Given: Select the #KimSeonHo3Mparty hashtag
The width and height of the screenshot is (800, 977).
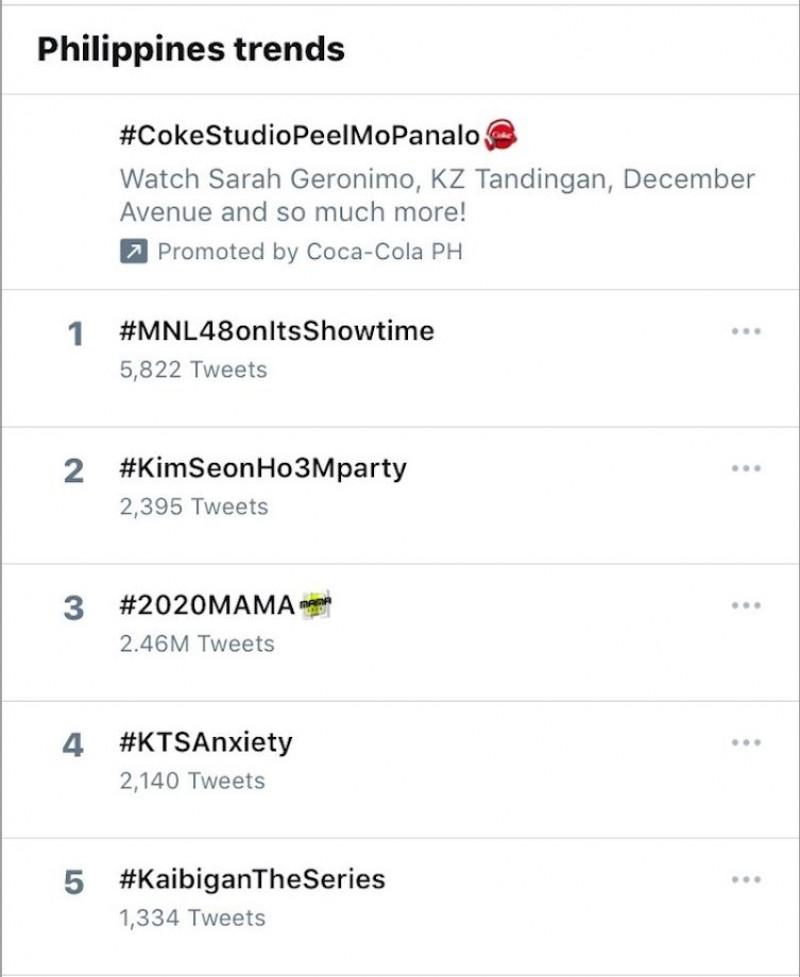Looking at the screenshot, I should pyautogui.click(x=262, y=468).
